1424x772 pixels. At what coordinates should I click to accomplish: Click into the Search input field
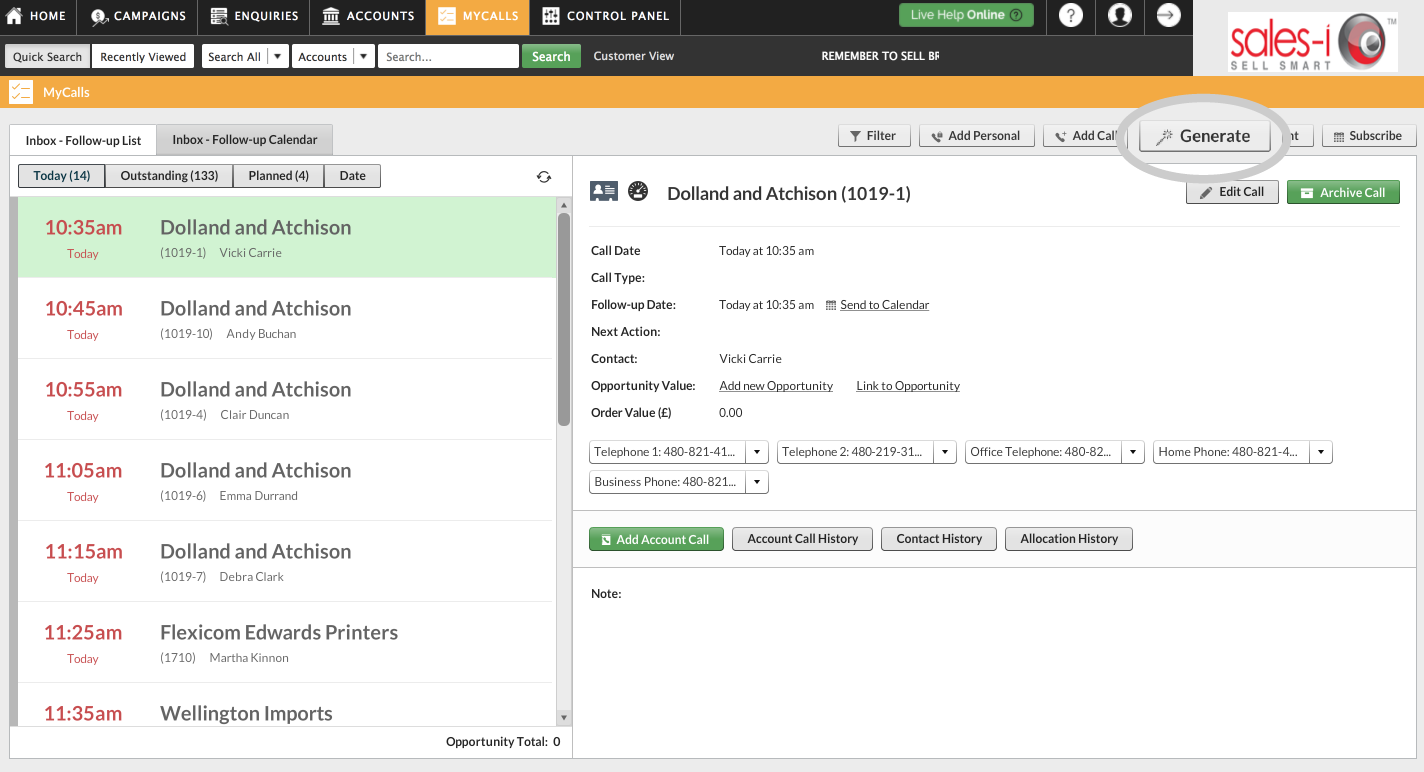[448, 57]
